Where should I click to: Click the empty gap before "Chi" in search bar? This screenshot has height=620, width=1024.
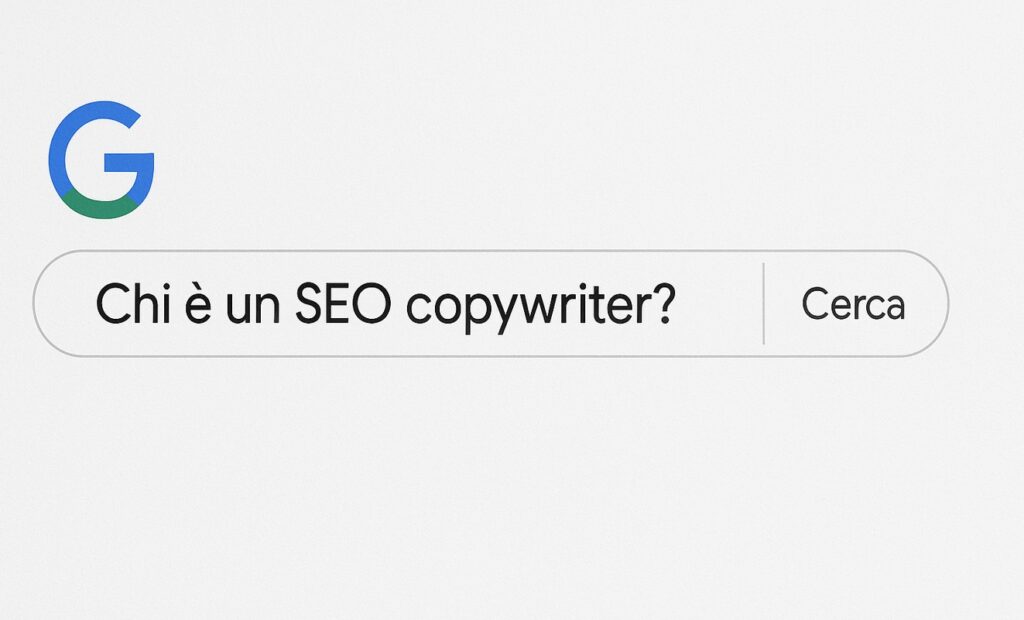click(72, 304)
